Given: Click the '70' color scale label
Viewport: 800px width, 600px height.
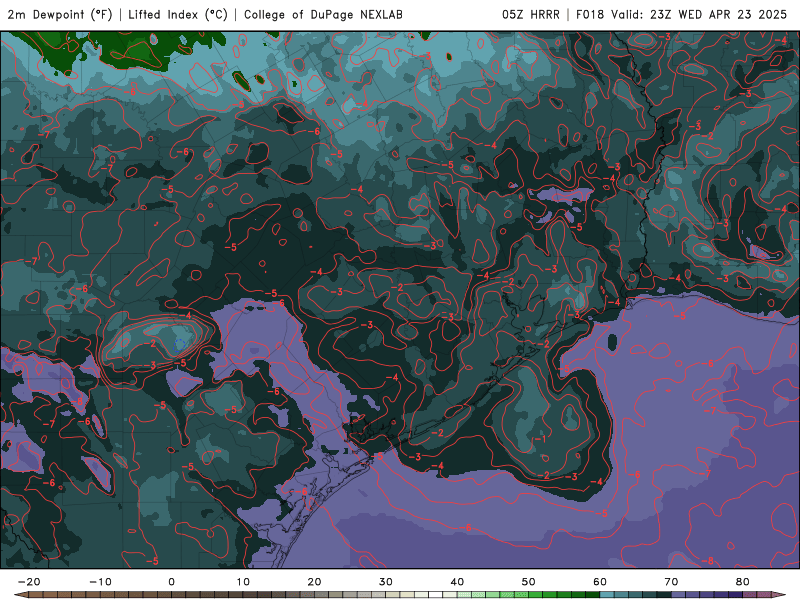Looking at the screenshot, I should 671,582.
